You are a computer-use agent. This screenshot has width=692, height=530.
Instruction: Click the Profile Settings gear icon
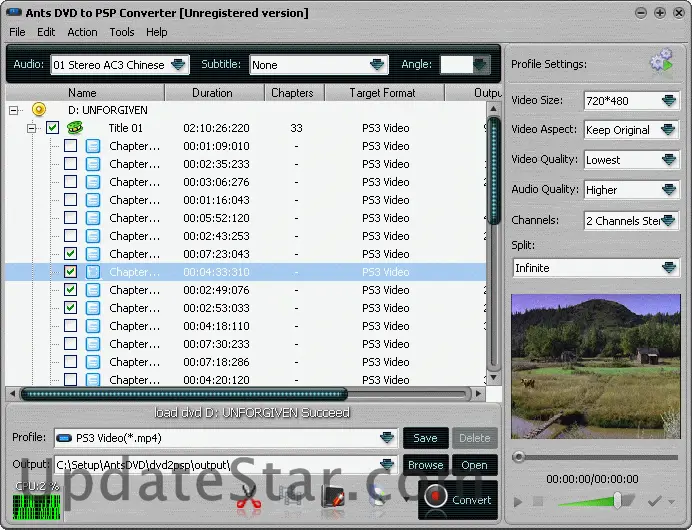point(660,63)
